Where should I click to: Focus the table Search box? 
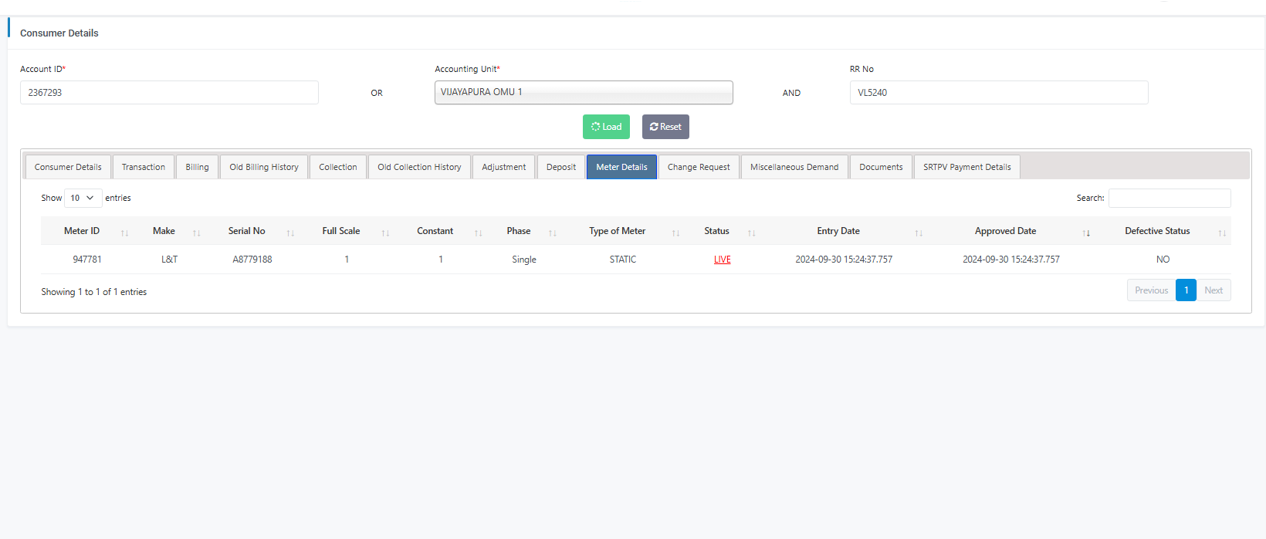[x=1169, y=198]
